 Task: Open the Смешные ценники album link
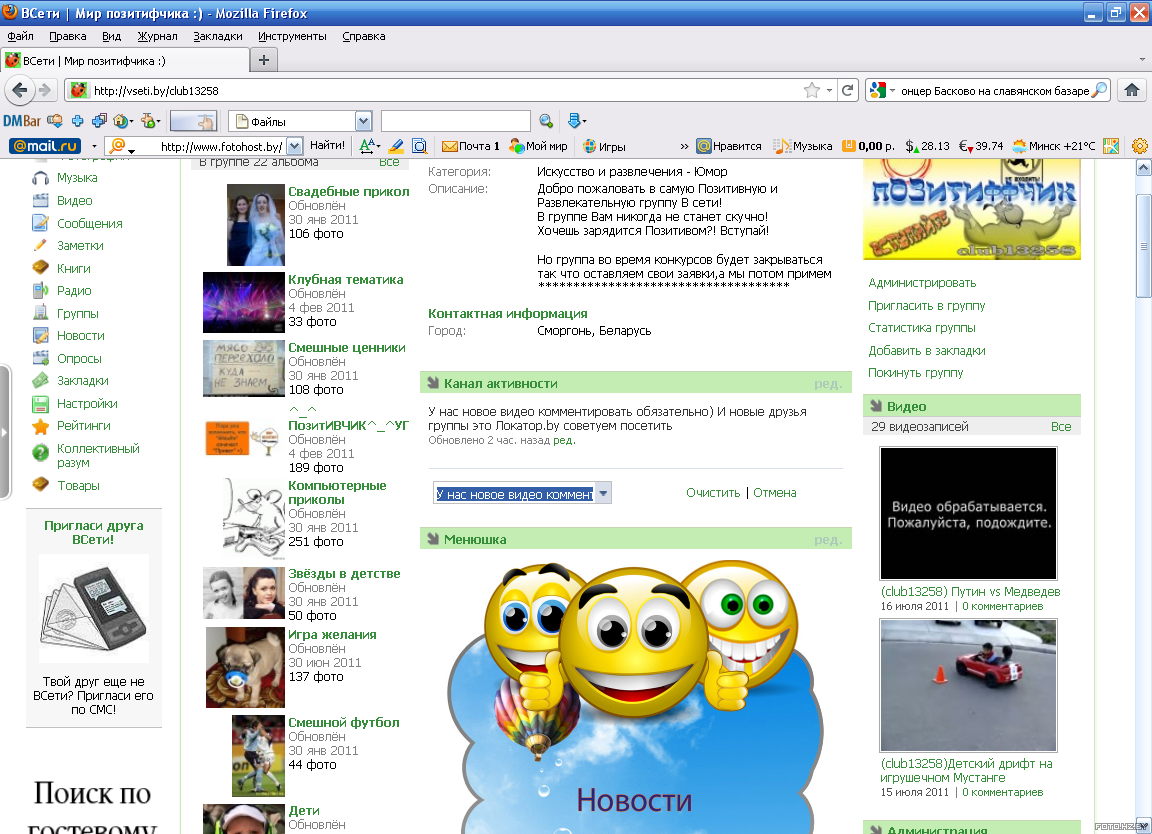(347, 348)
